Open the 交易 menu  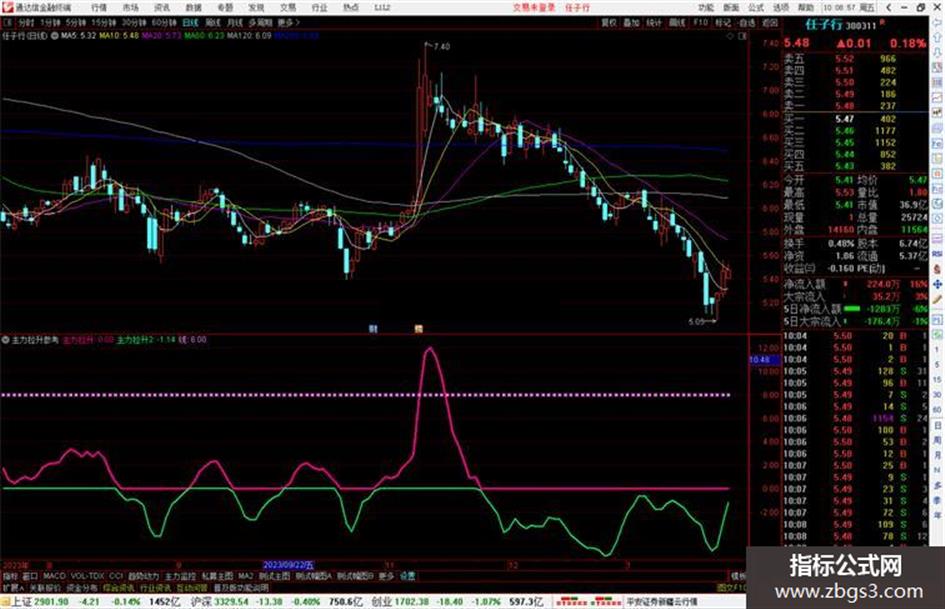(x=287, y=7)
